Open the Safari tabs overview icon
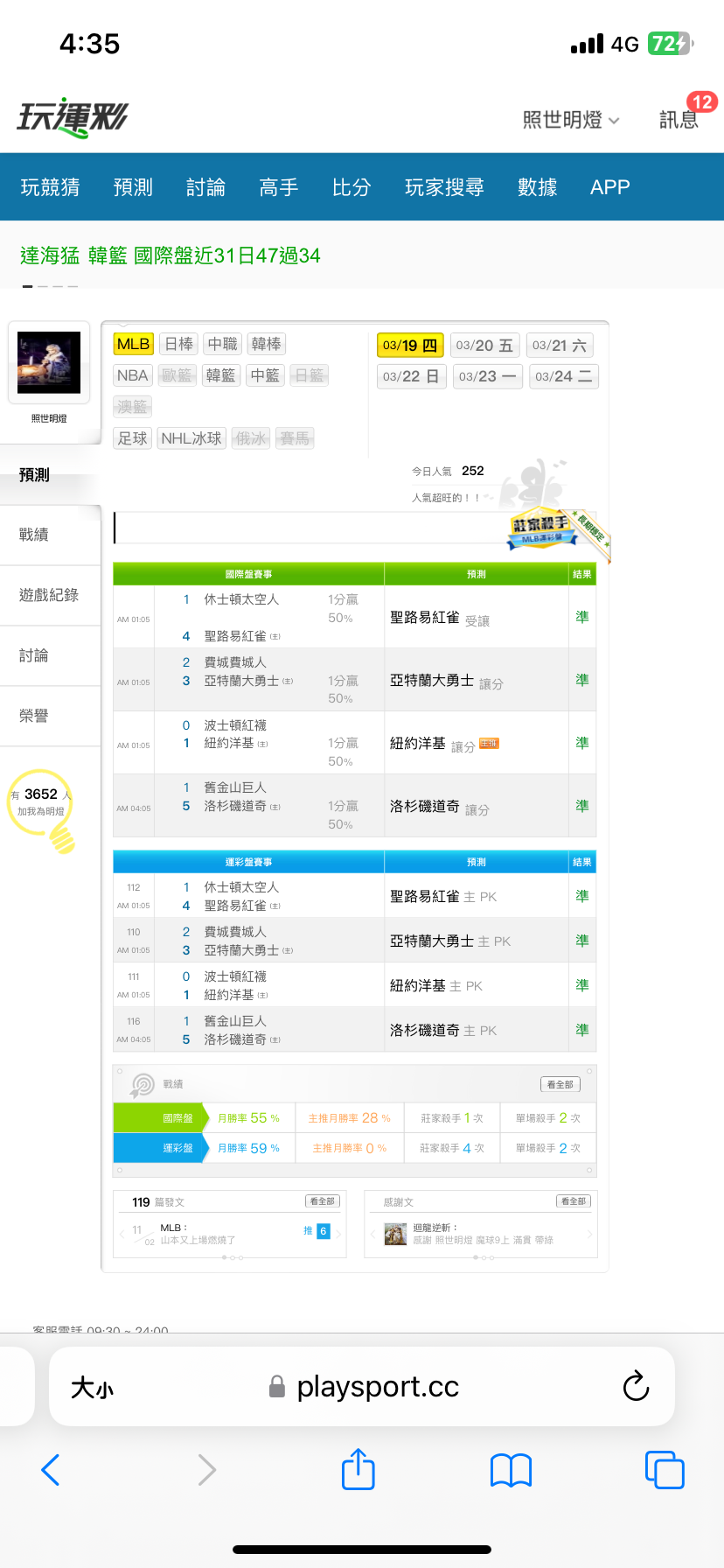This screenshot has height=1568, width=724. [664, 1469]
